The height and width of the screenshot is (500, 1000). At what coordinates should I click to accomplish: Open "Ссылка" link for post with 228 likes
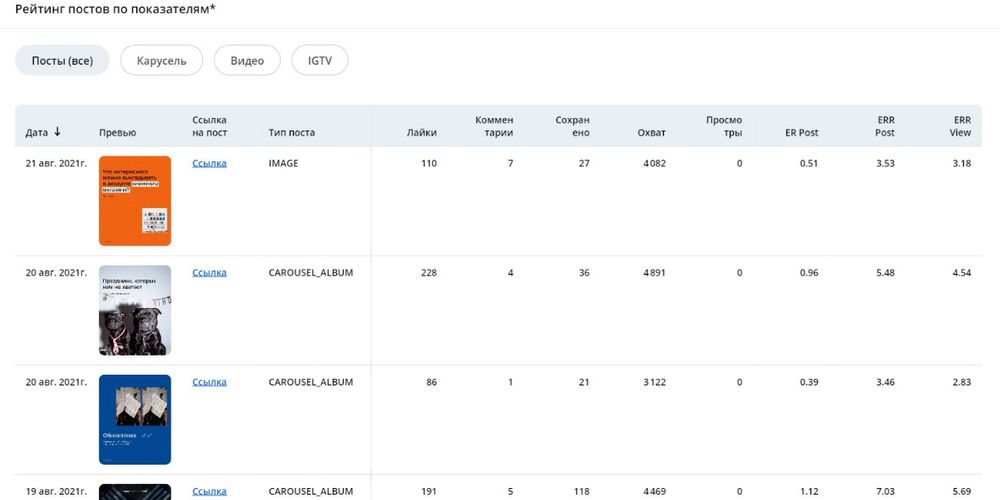[209, 273]
